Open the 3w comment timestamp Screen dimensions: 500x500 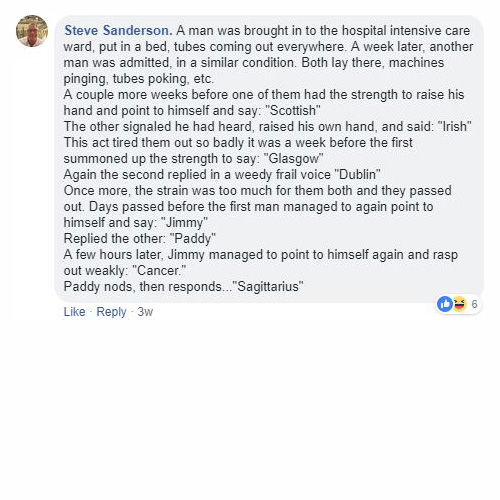point(145,312)
